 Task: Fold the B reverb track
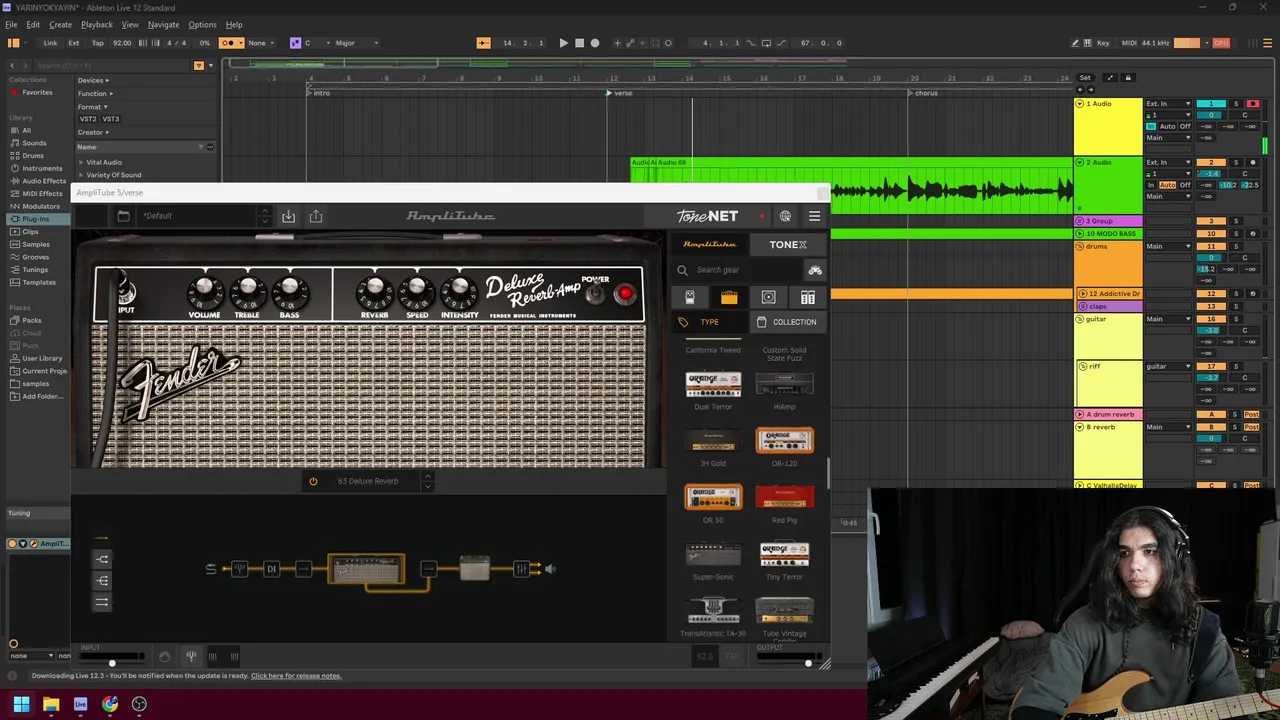[x=1079, y=427]
